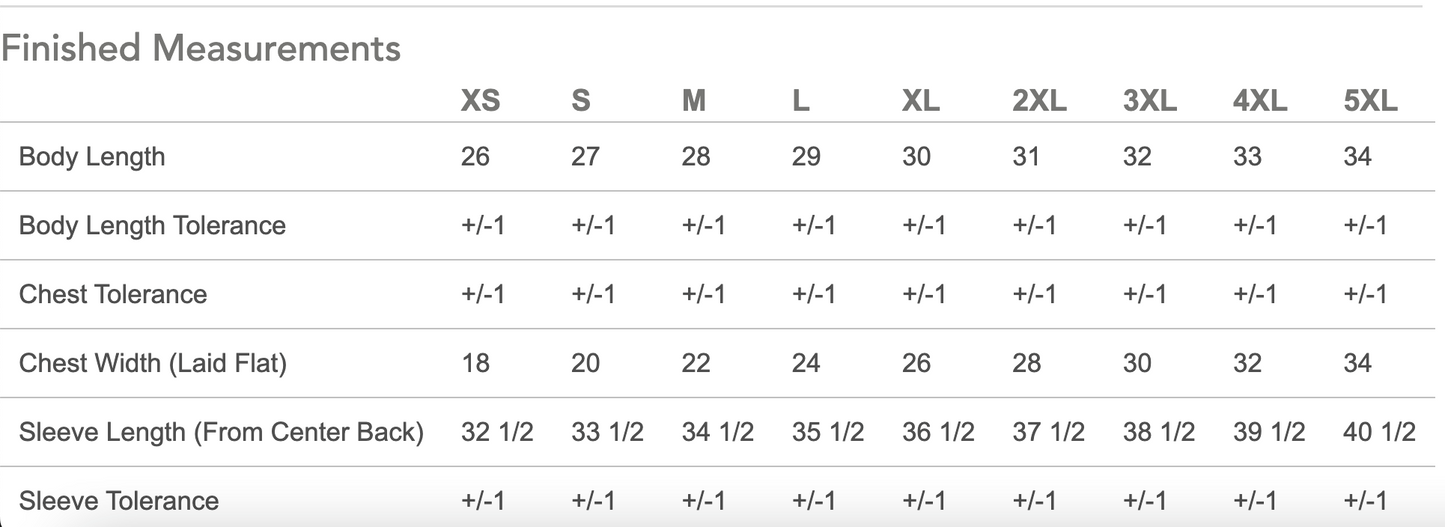
Task: Click the Finished Measurements heading
Action: click(200, 48)
